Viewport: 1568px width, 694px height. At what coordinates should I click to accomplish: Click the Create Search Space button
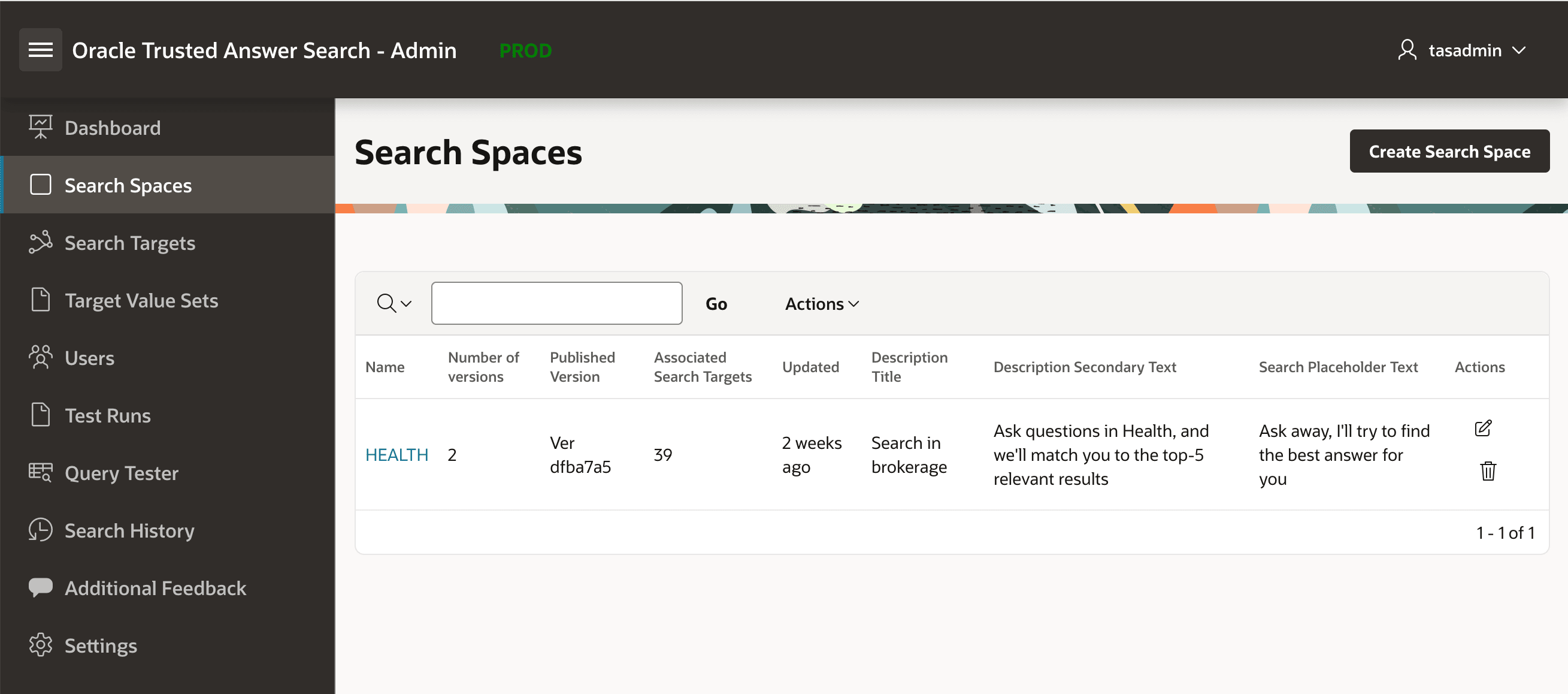coord(1450,150)
